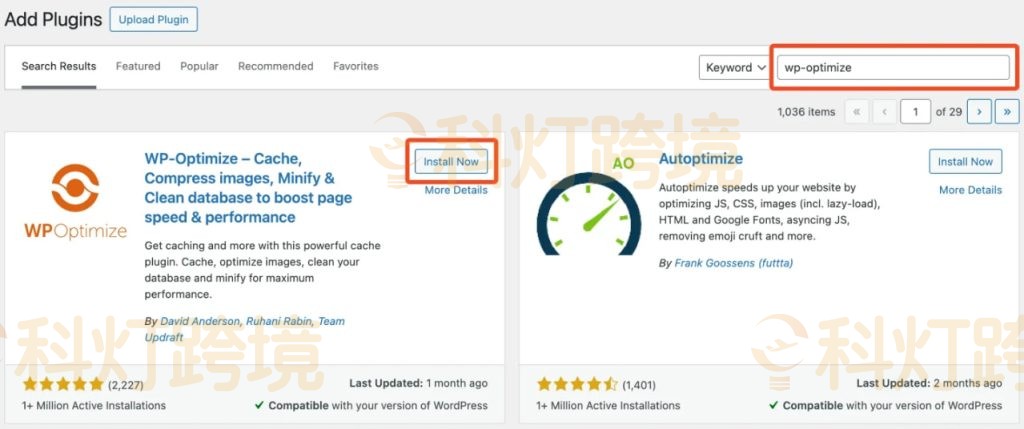1024x429 pixels.
Task: Install the Autoptimize plugin now
Action: 965,161
